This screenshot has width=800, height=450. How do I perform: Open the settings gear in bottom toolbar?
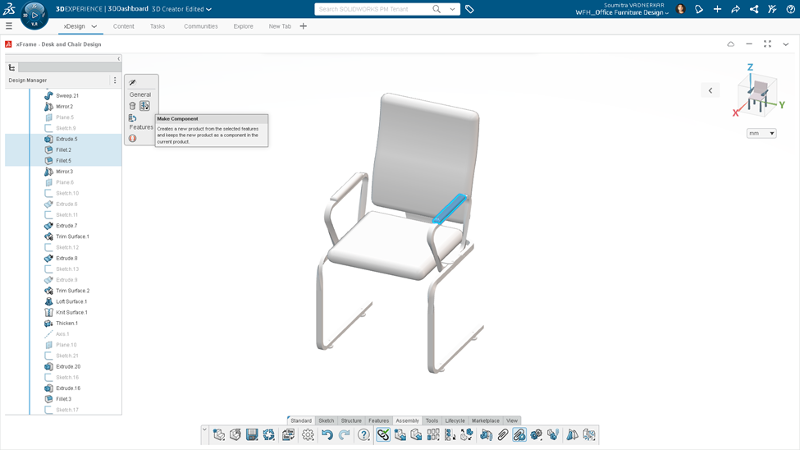pos(308,435)
